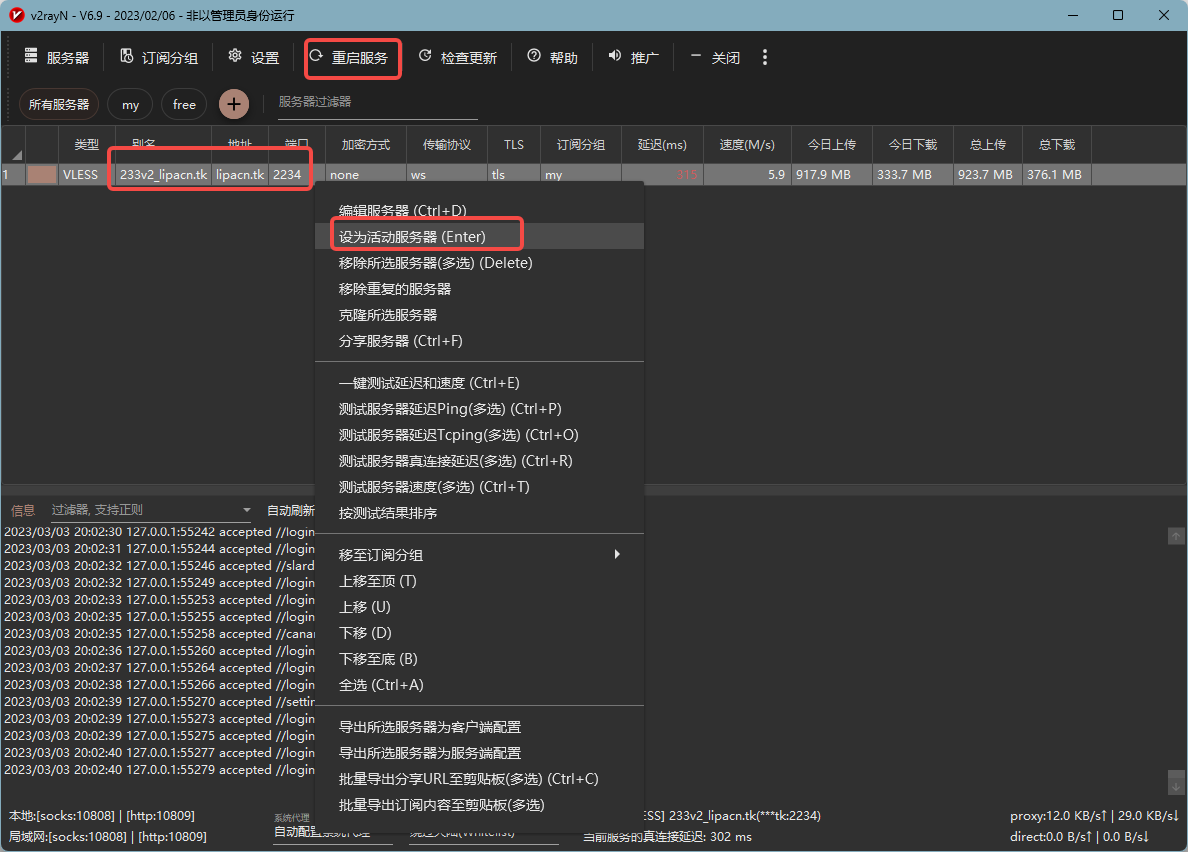Choose 导出所选服务器为客户端配置 entry

tap(479, 727)
